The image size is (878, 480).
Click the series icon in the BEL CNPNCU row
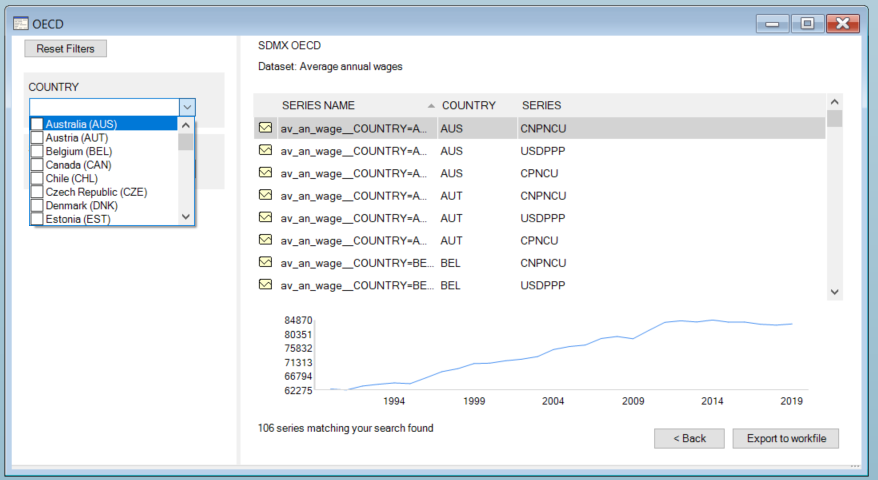click(x=265, y=262)
